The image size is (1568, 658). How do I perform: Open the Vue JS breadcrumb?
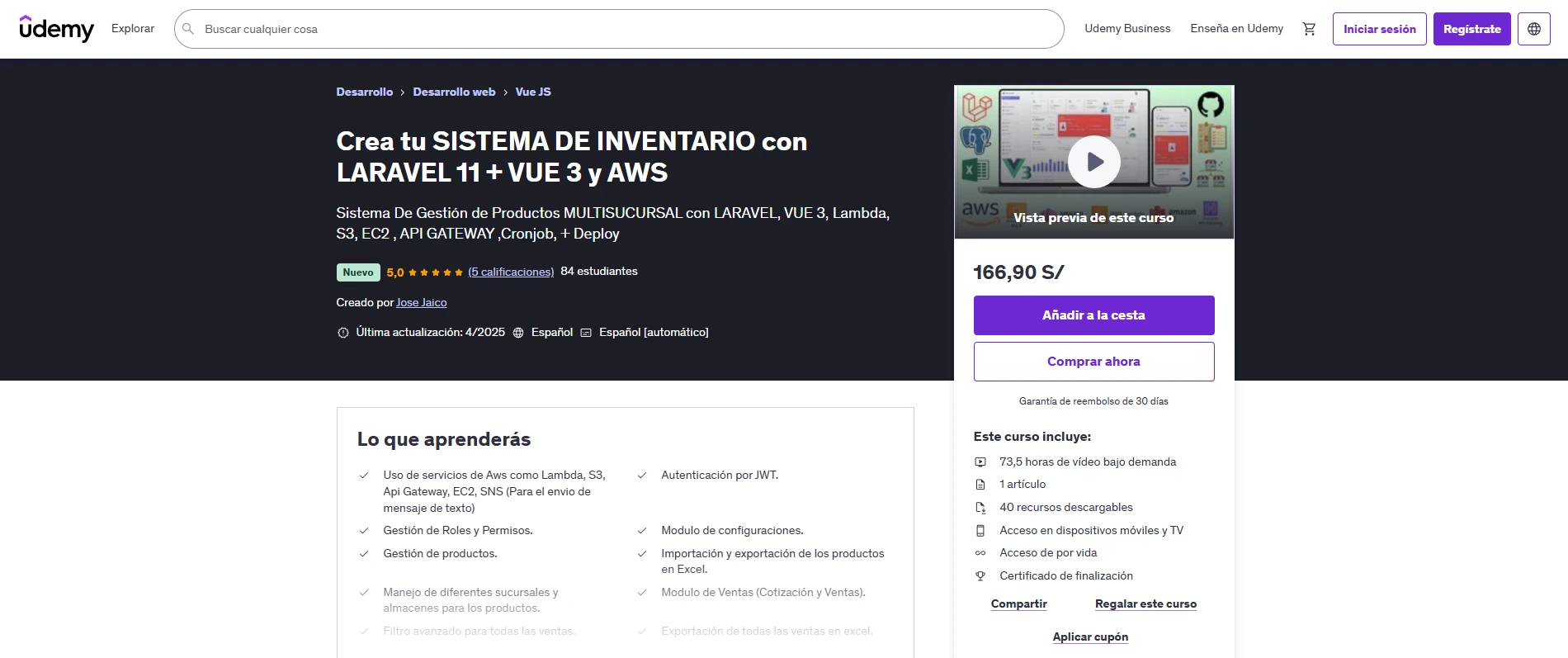(x=533, y=92)
